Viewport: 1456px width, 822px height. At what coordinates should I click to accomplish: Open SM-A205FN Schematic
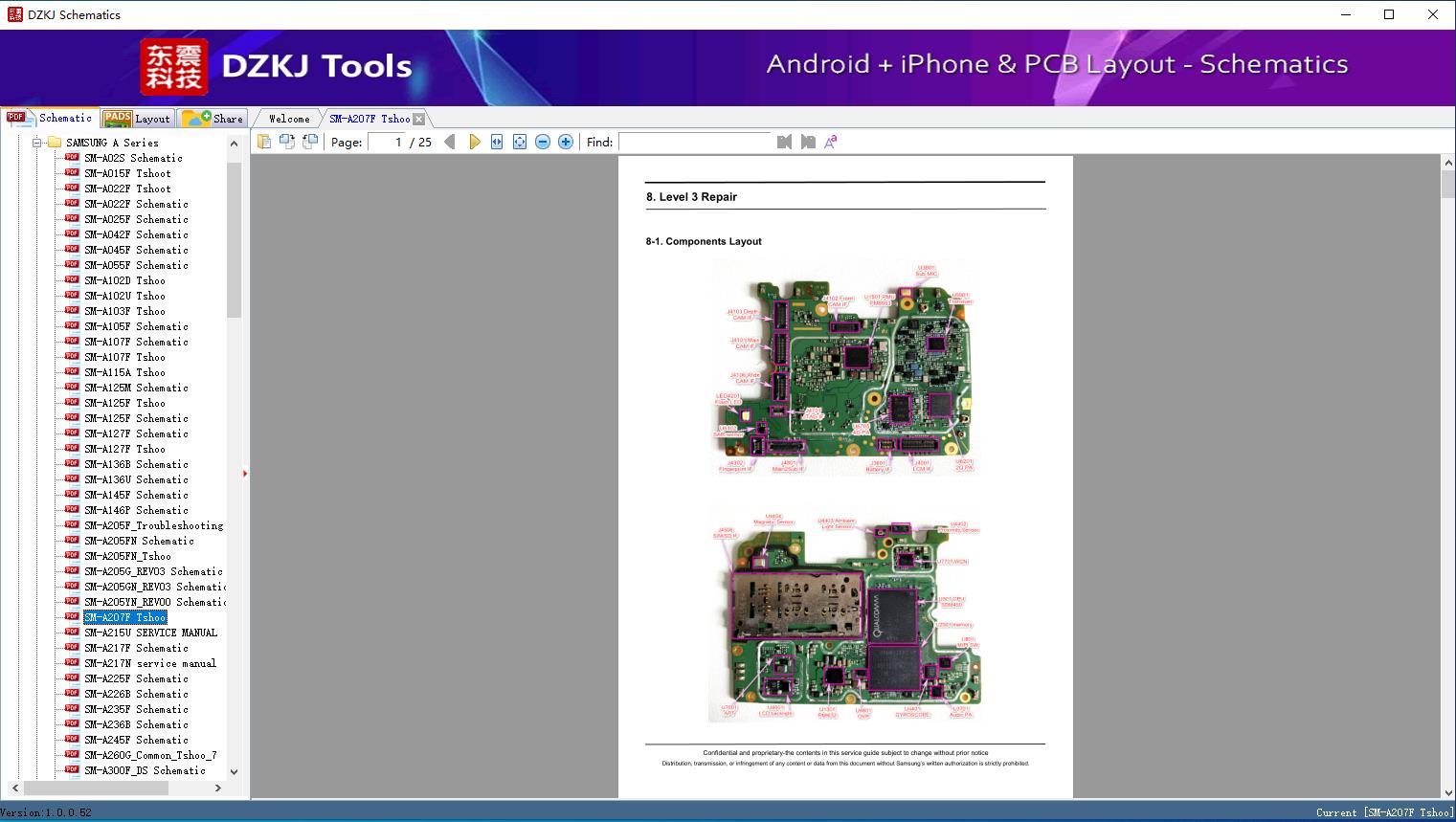139,541
